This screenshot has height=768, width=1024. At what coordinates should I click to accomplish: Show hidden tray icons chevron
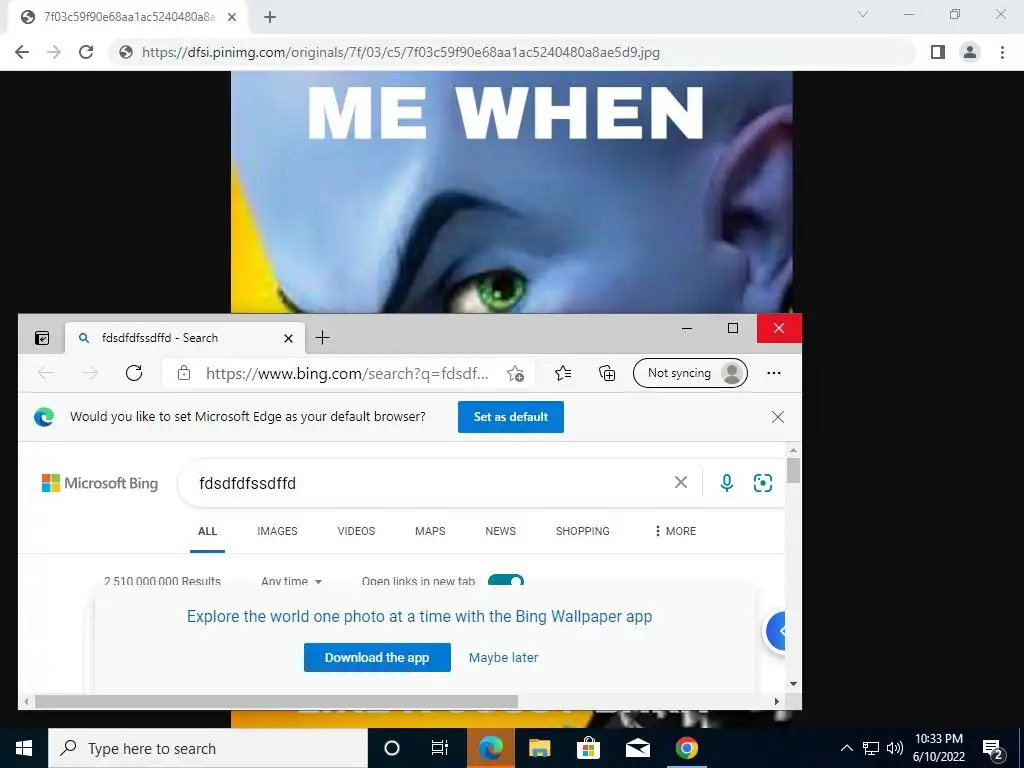(846, 748)
